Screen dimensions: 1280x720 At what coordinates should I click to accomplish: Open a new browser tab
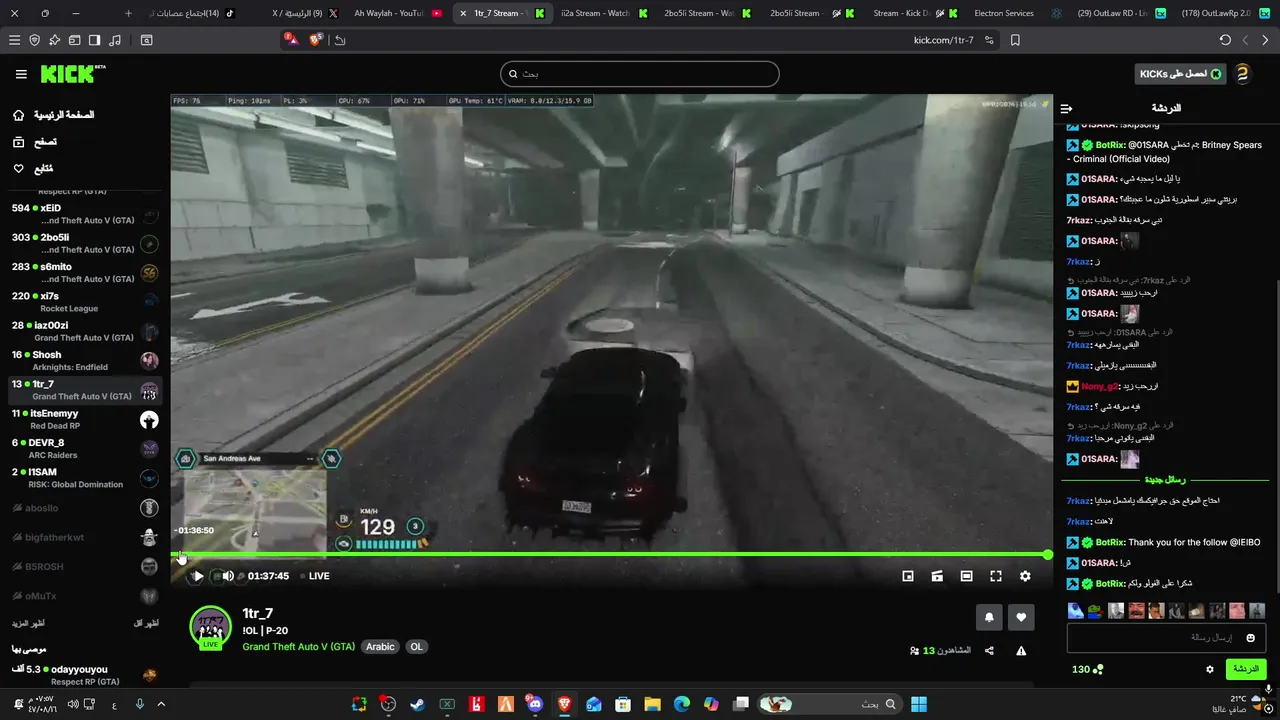pos(128,13)
